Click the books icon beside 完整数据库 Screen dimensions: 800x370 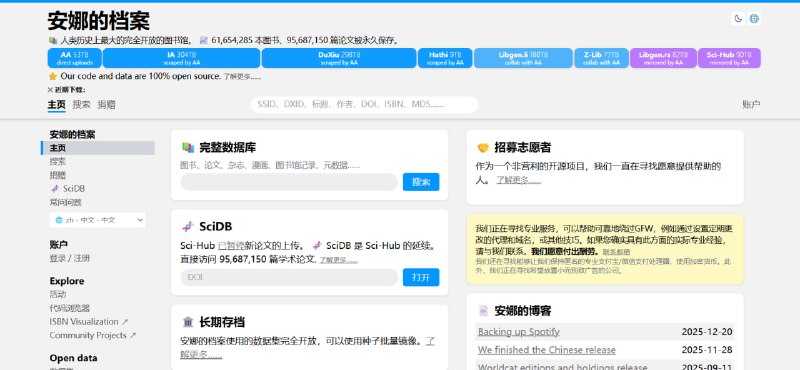(188, 148)
